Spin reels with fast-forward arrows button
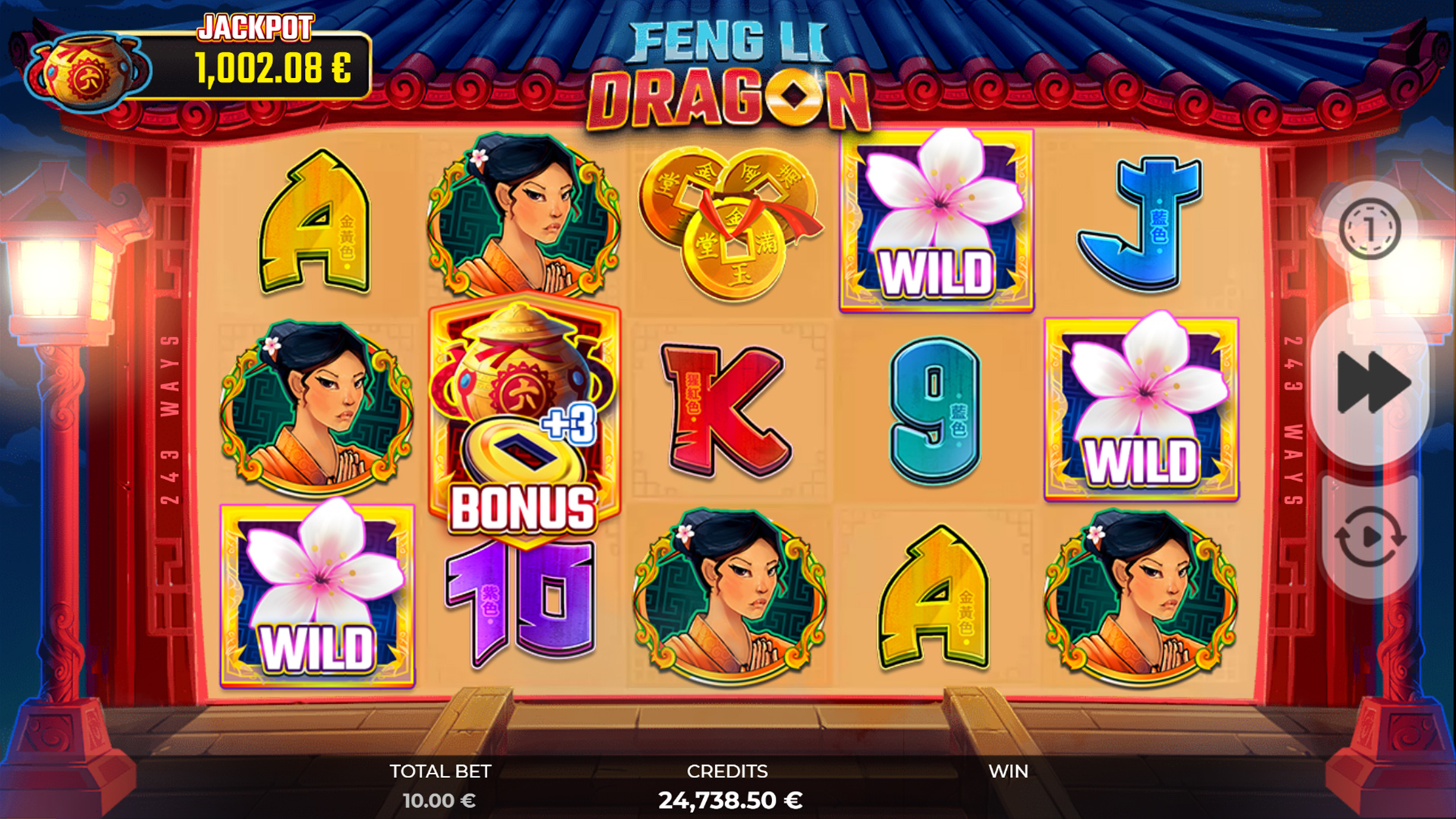1456x819 pixels. 1372,382
